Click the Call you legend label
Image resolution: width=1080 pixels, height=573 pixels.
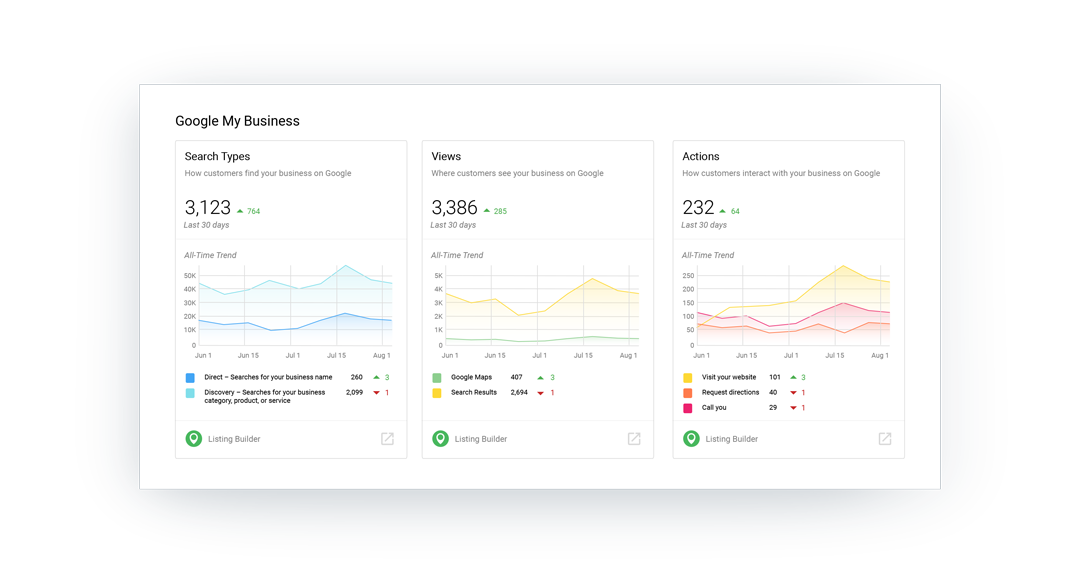point(714,408)
